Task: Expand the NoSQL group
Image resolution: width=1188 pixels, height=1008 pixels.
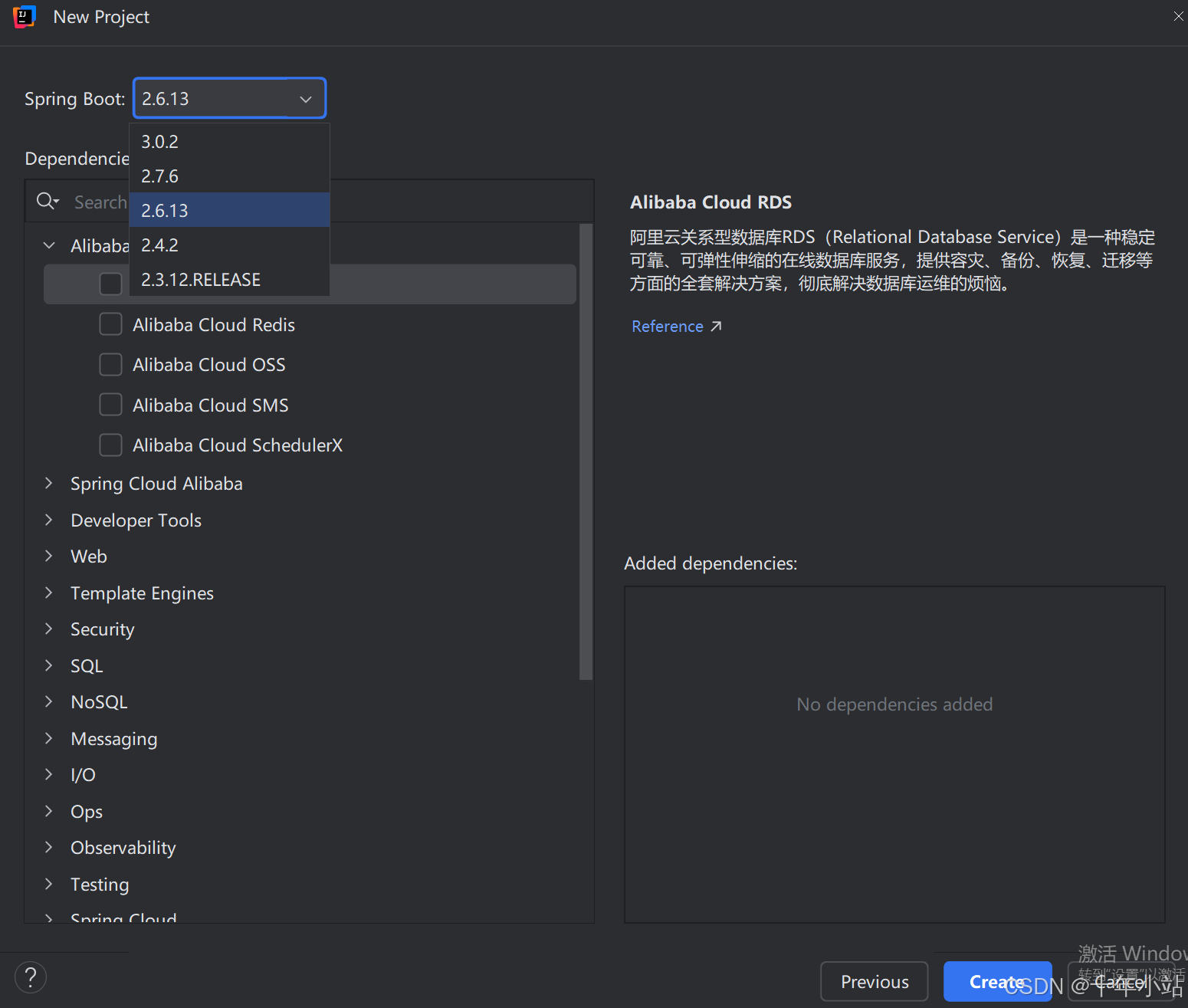Action: [x=49, y=701]
